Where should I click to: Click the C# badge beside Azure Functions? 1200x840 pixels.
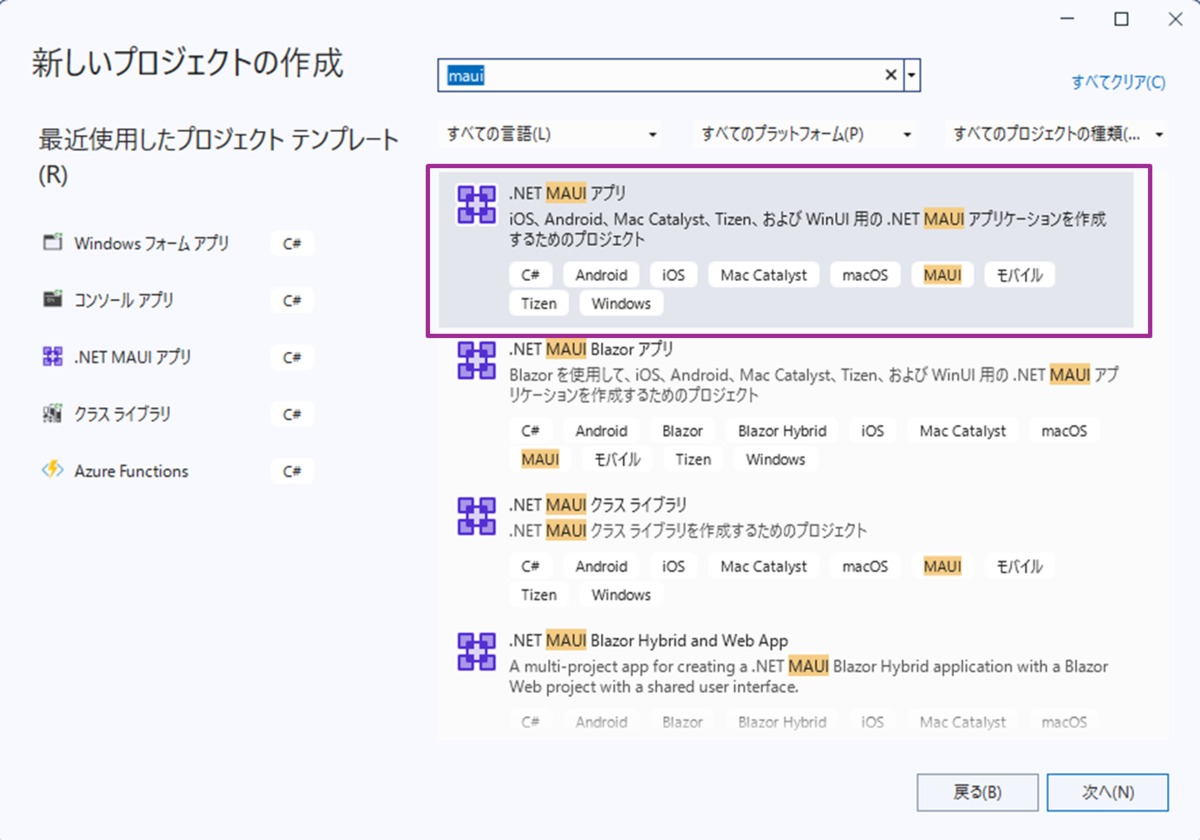[x=292, y=471]
